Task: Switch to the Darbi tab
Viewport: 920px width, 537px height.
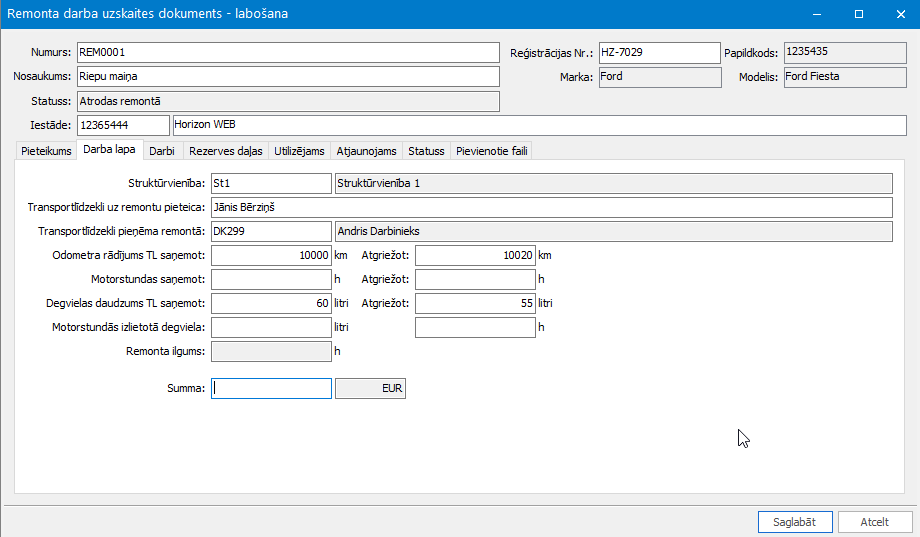Action: pyautogui.click(x=162, y=151)
